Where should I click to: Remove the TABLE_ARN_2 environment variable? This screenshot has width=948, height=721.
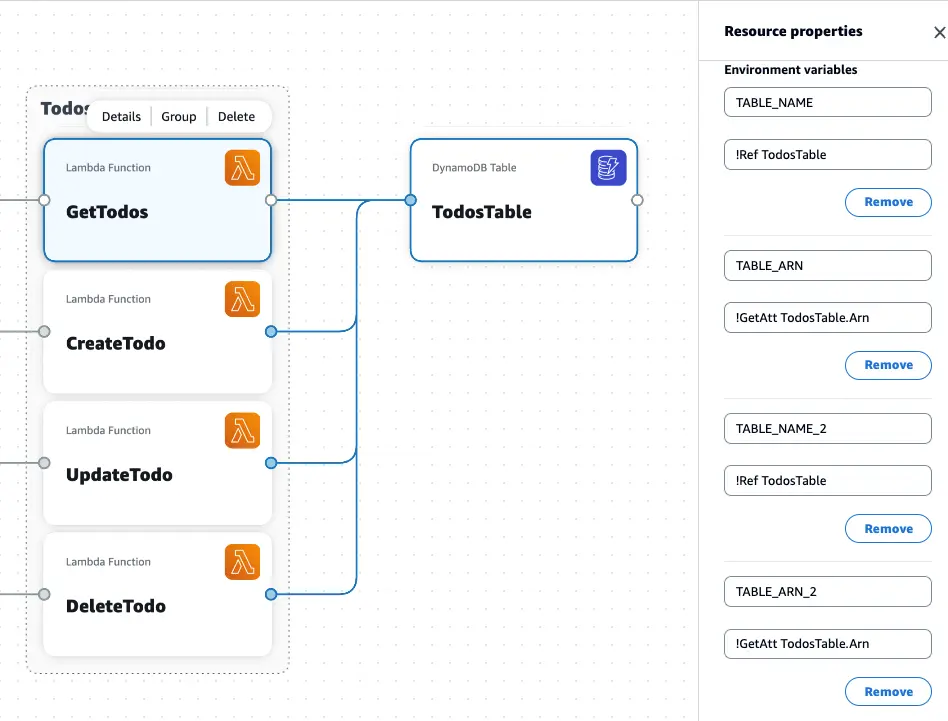888,691
